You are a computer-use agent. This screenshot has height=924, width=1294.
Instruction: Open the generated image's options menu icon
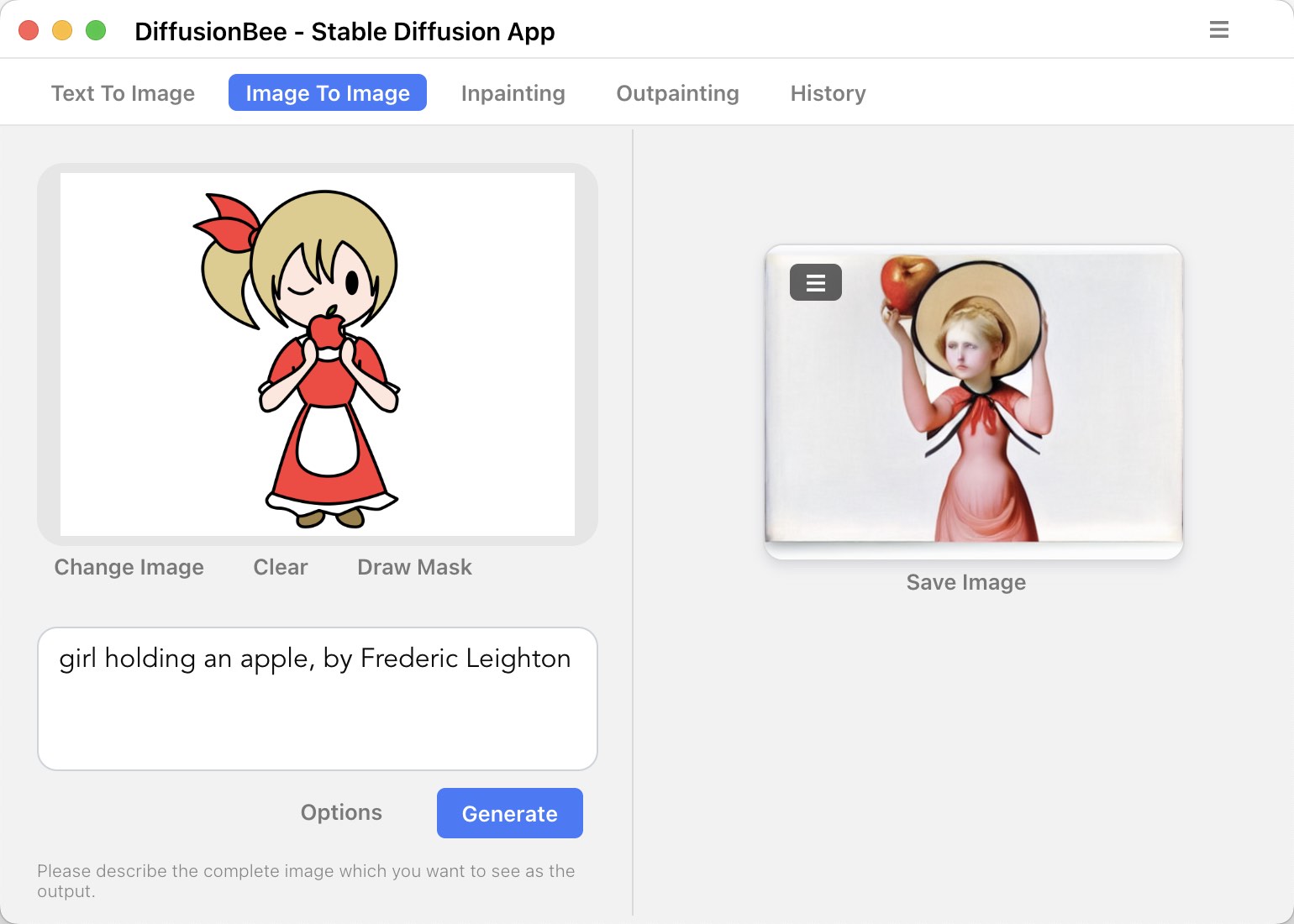(x=815, y=283)
